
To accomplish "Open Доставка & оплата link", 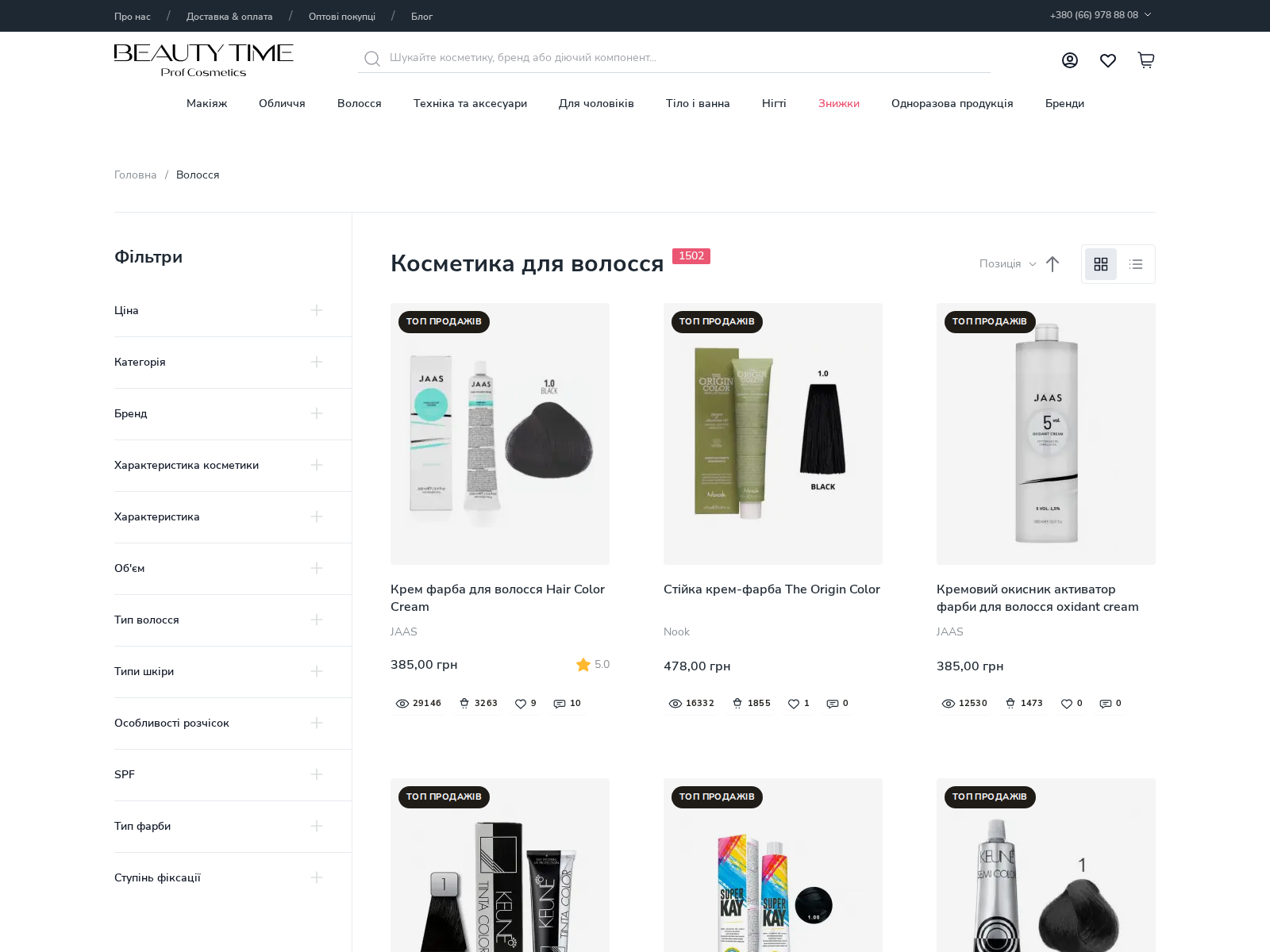I will pyautogui.click(x=229, y=17).
